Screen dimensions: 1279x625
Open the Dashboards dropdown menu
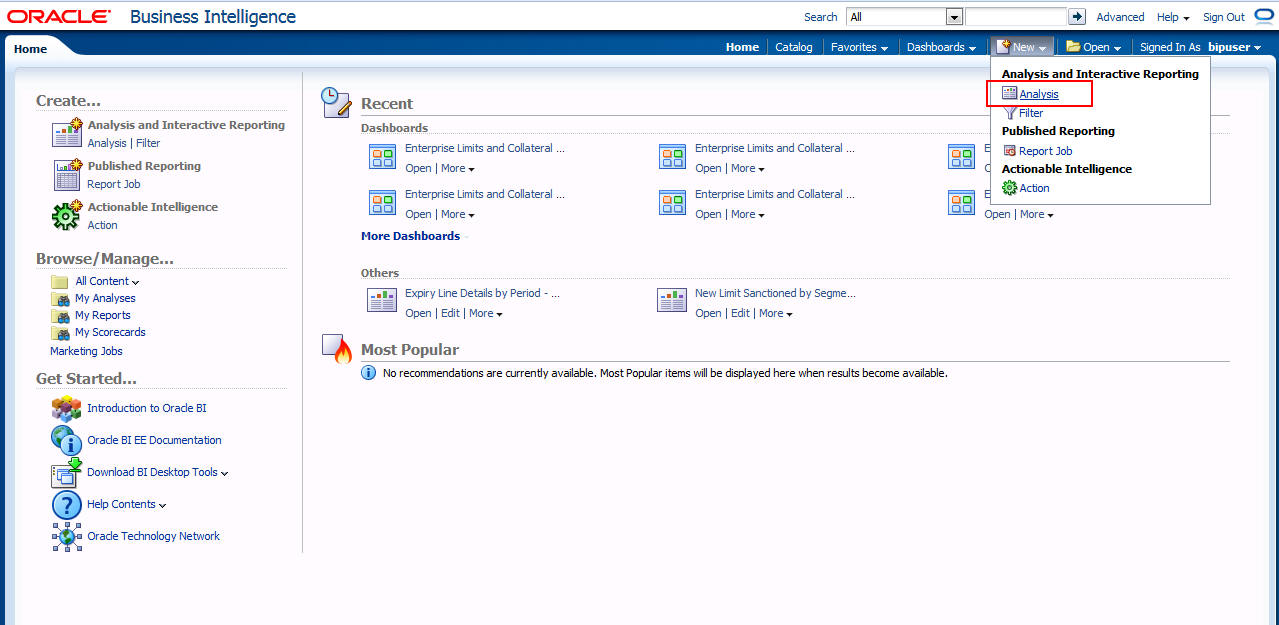tap(941, 47)
